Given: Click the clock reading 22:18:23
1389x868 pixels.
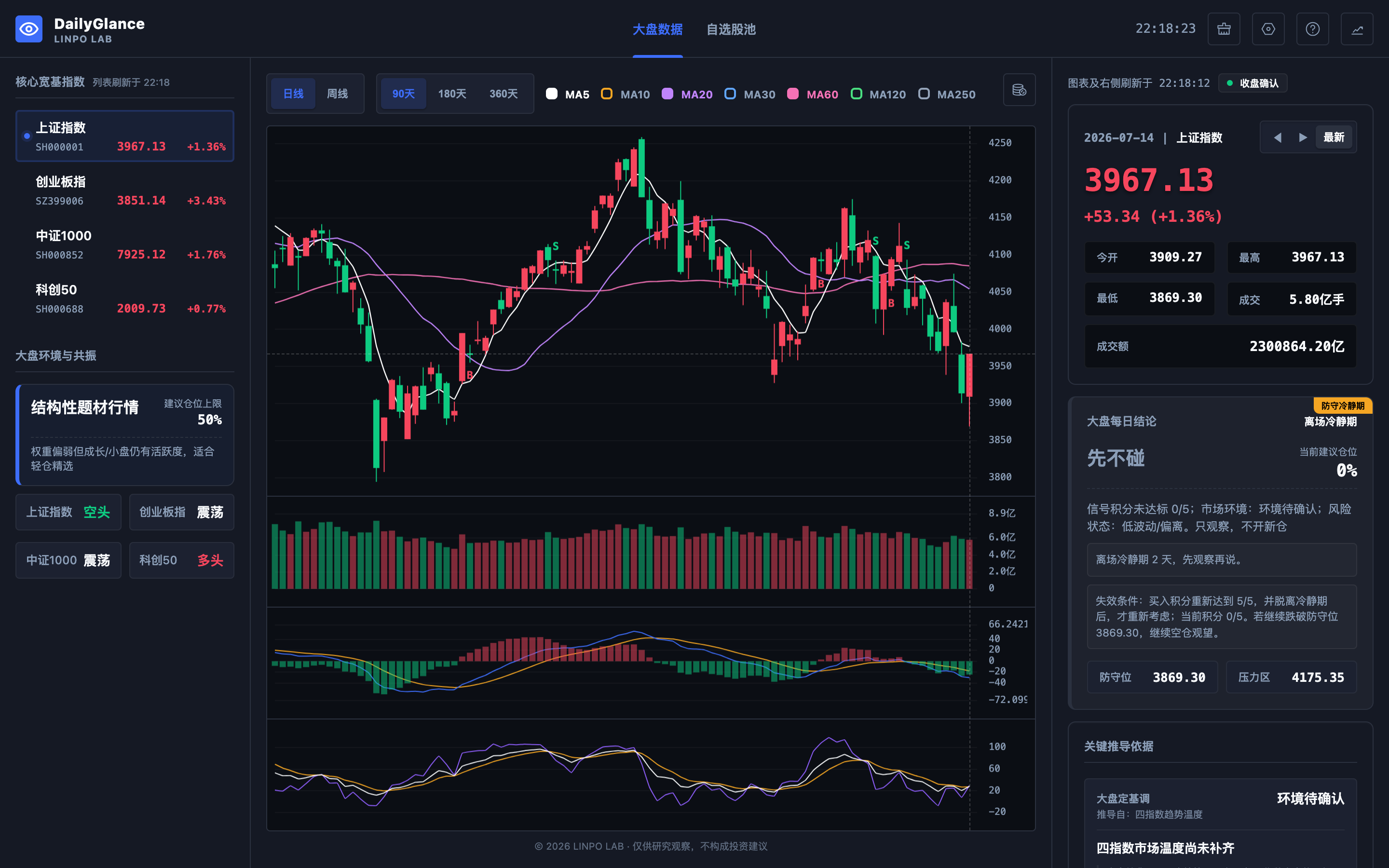Looking at the screenshot, I should (1165, 29).
